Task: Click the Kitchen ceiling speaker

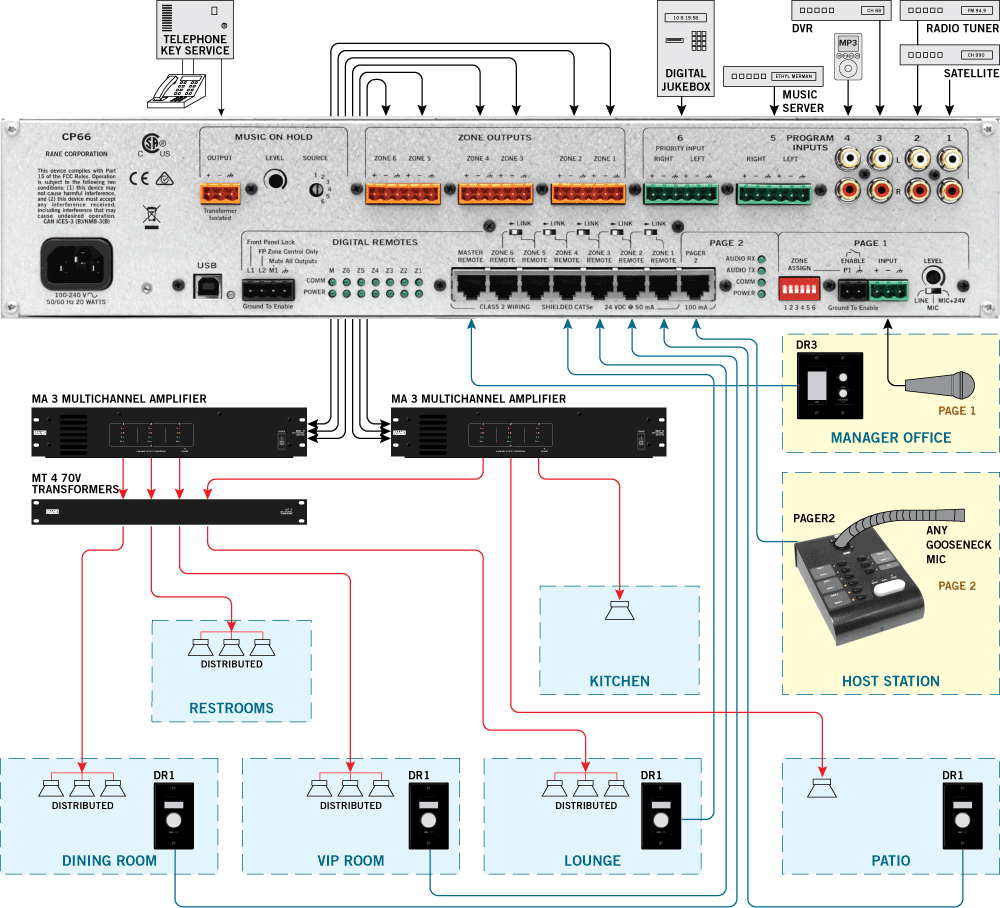Action: [619, 610]
